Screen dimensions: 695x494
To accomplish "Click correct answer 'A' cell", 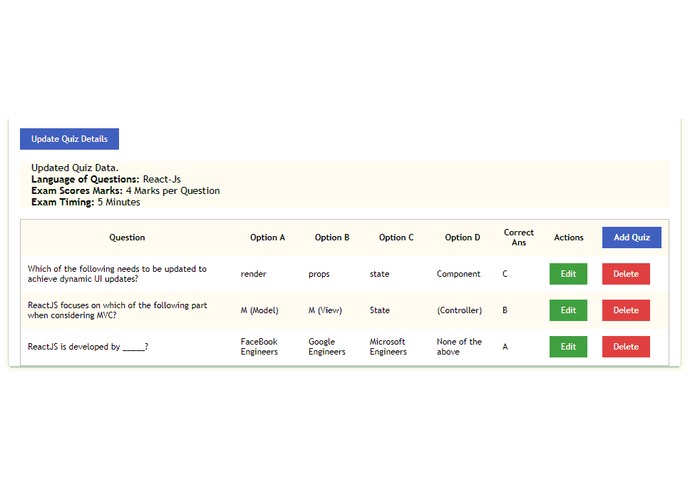I will (505, 346).
